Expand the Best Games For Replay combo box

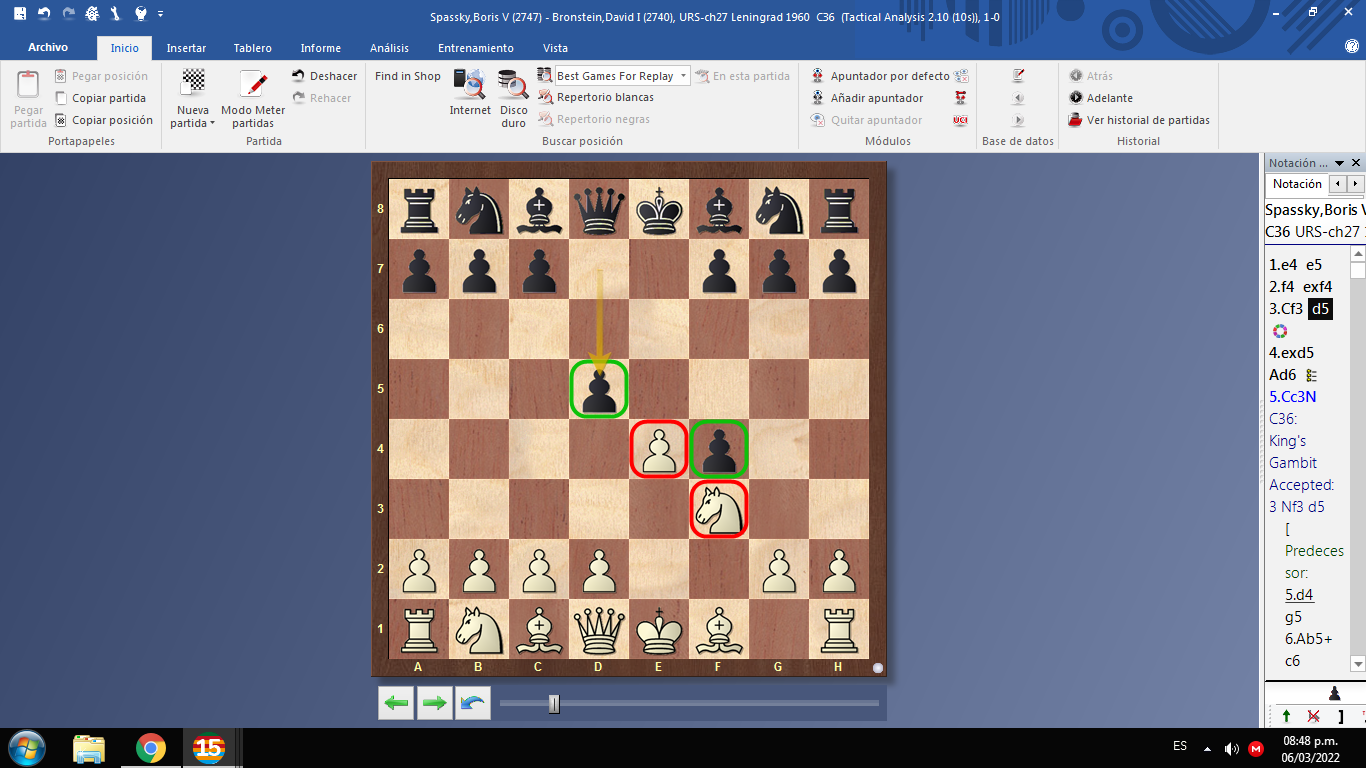click(683, 76)
